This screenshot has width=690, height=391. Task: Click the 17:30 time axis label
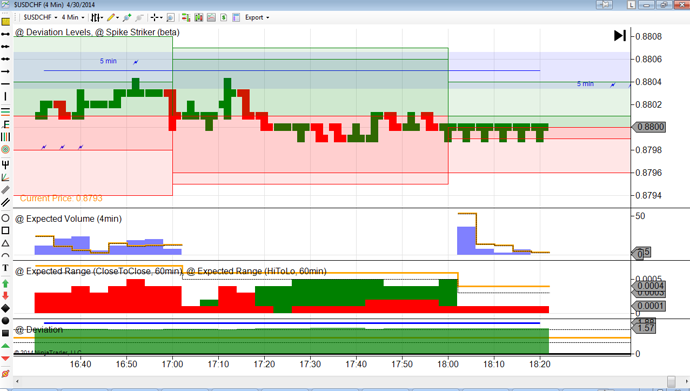click(x=310, y=364)
